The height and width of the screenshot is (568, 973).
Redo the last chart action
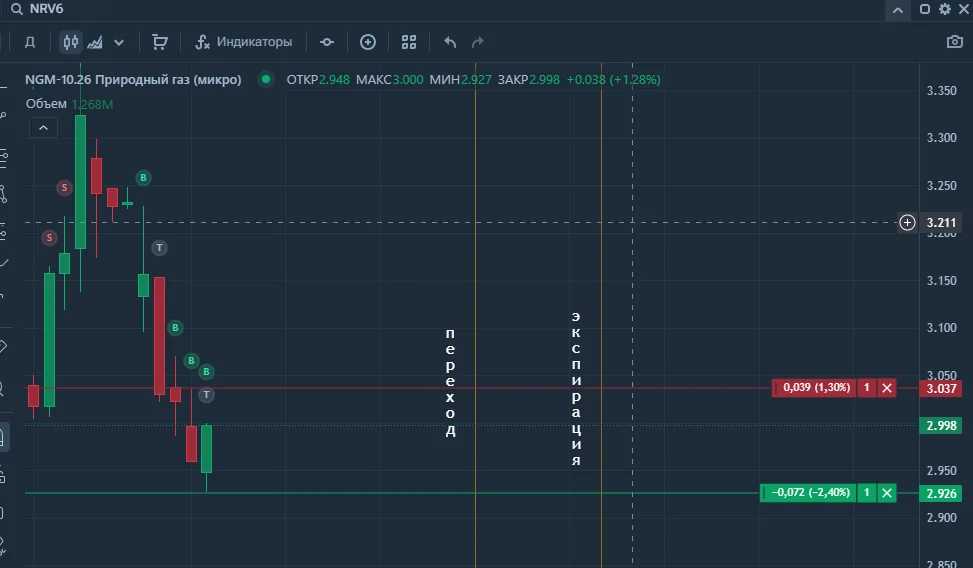coord(477,42)
